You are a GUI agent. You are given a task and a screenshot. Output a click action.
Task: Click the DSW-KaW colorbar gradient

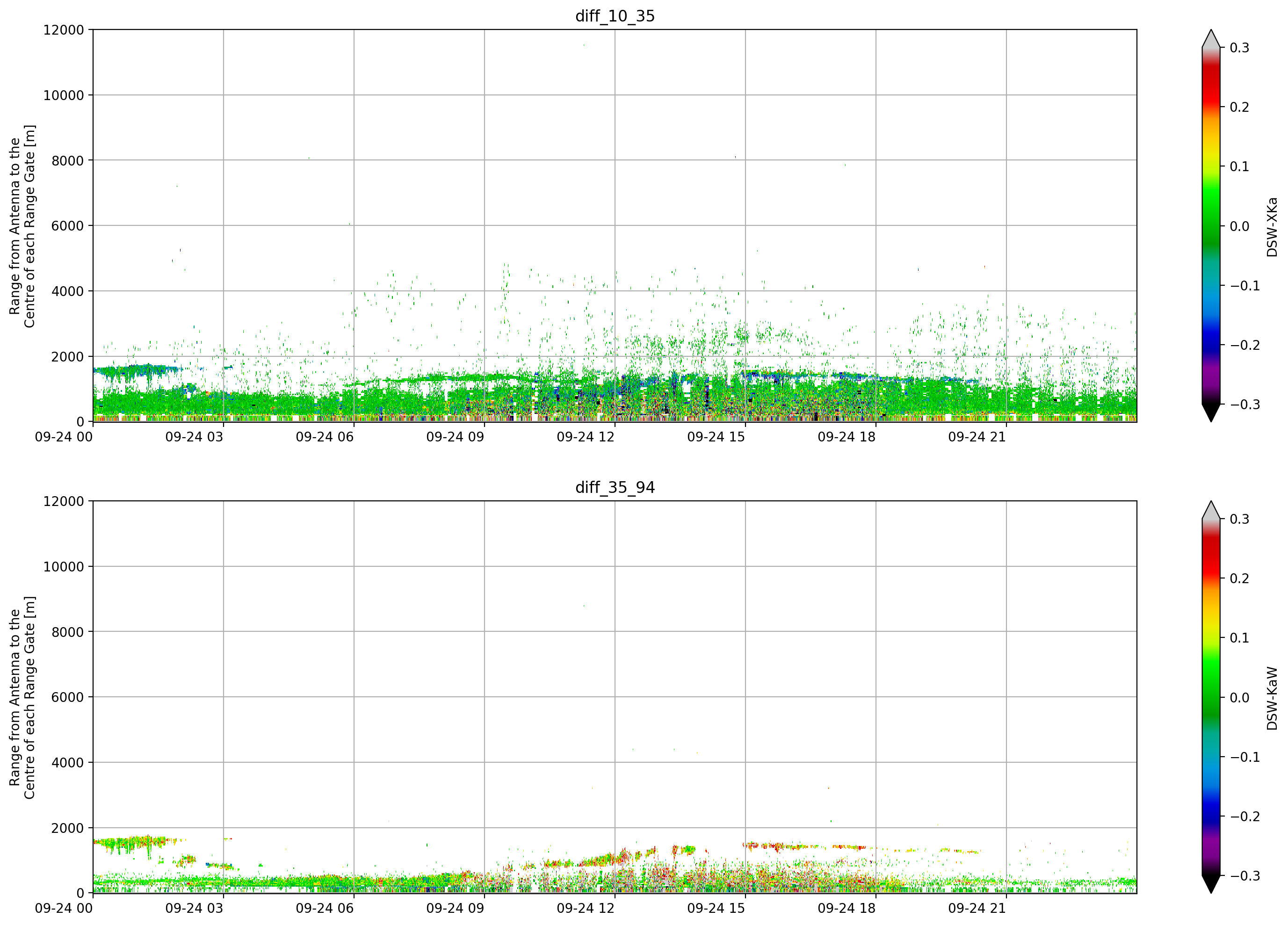click(1211, 697)
